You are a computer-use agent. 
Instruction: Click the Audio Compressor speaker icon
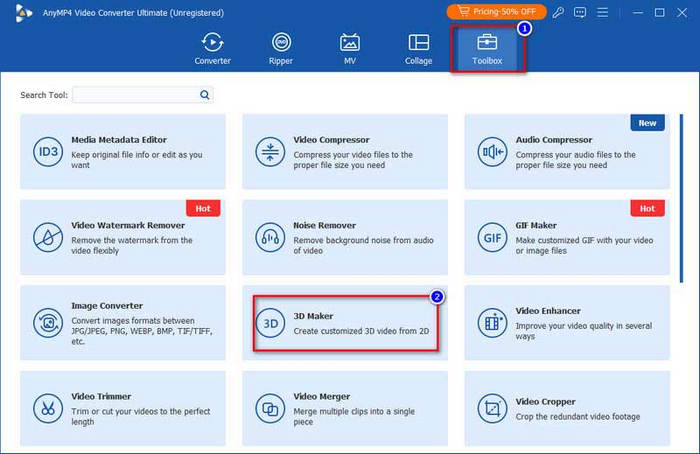point(492,152)
